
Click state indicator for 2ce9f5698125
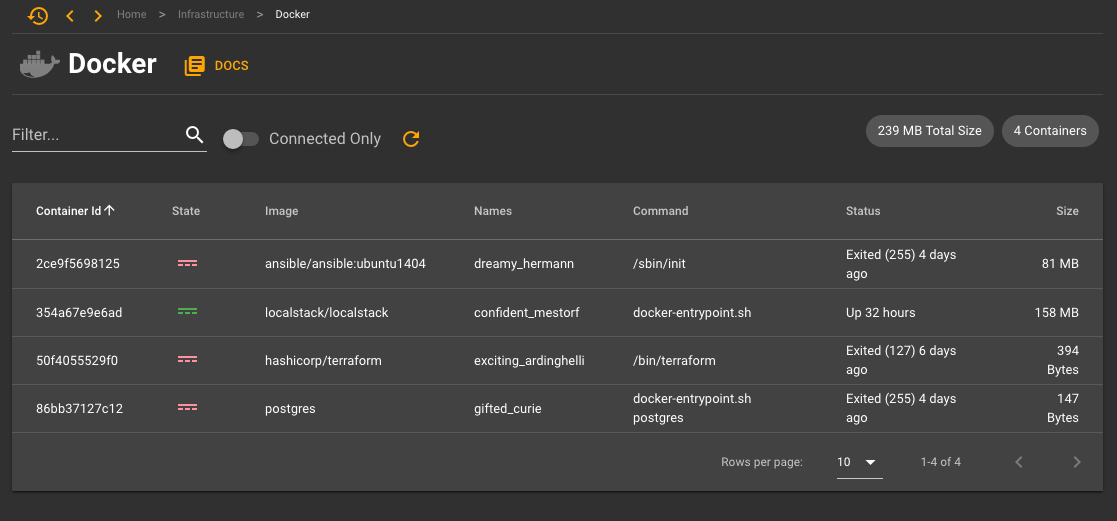(187, 263)
